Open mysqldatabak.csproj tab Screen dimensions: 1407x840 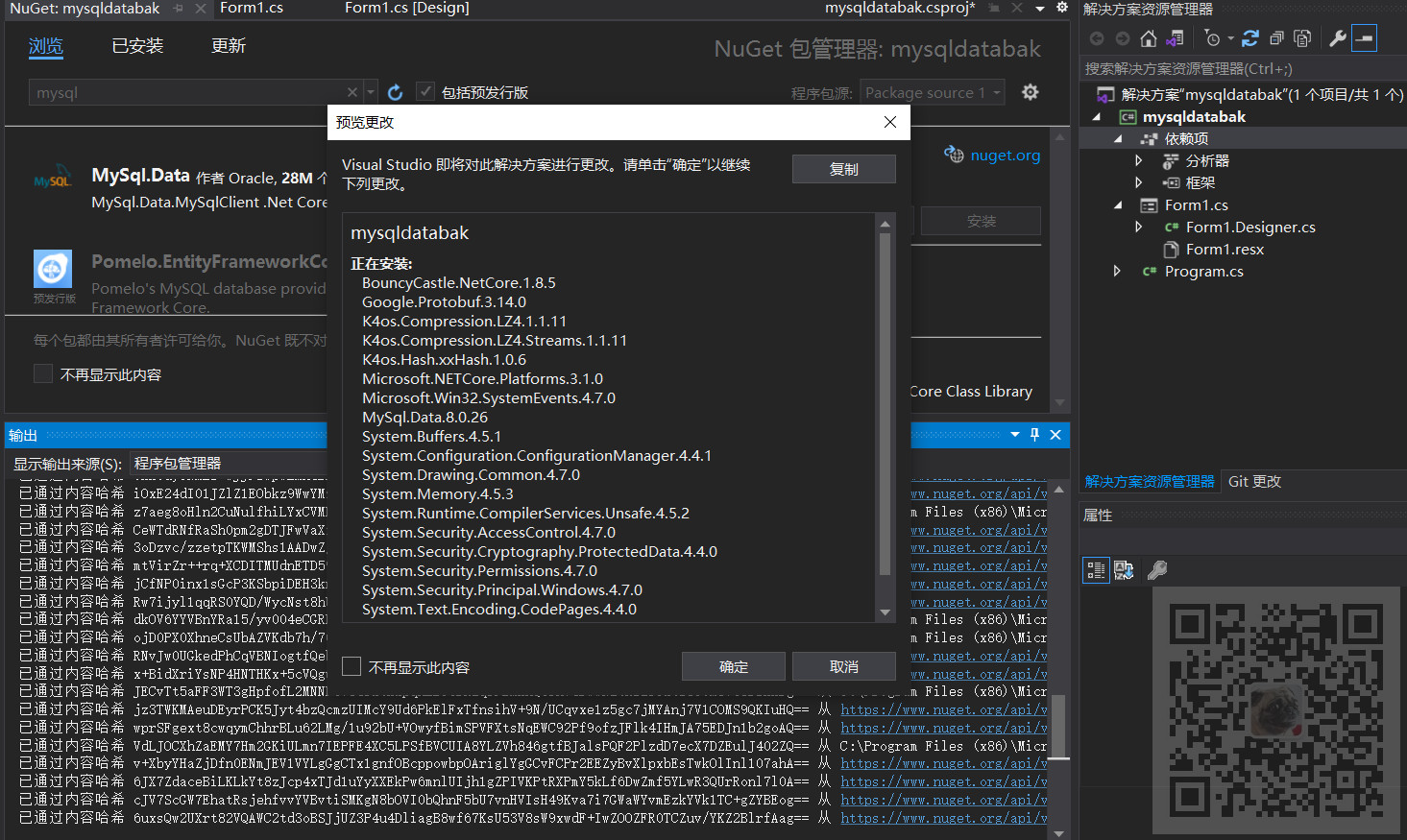900,8
